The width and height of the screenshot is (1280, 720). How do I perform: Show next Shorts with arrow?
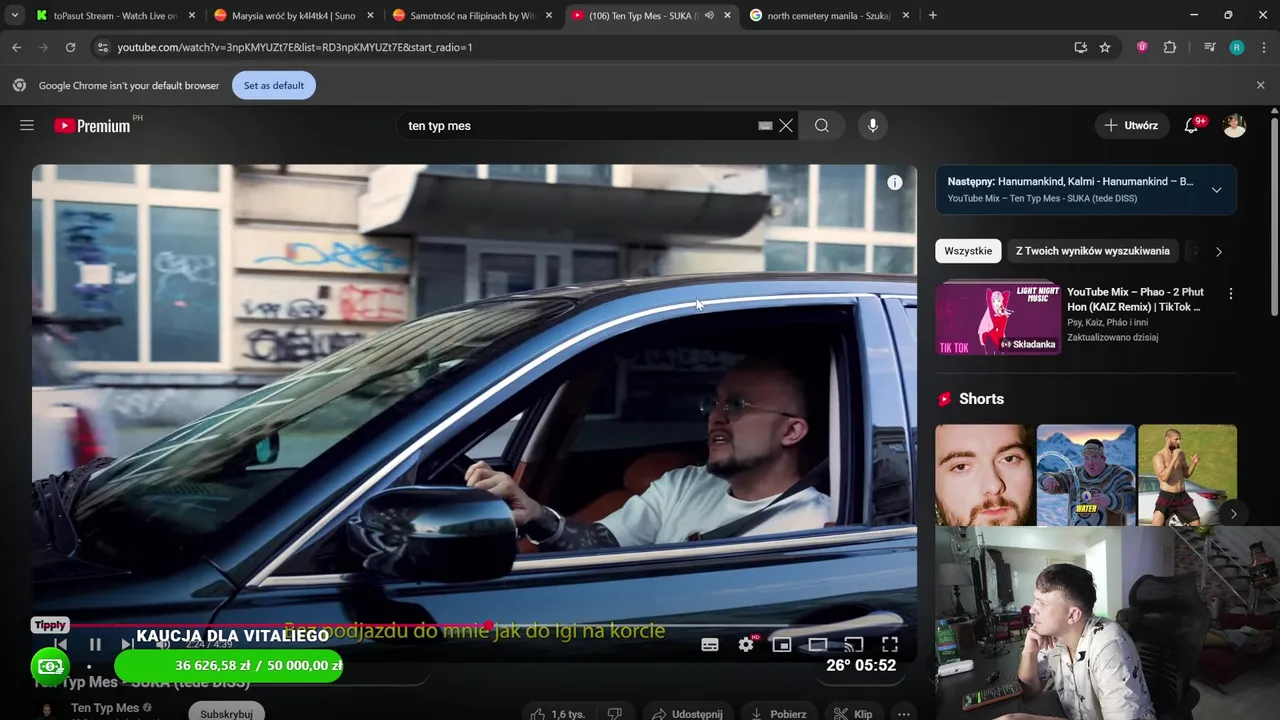(1233, 514)
